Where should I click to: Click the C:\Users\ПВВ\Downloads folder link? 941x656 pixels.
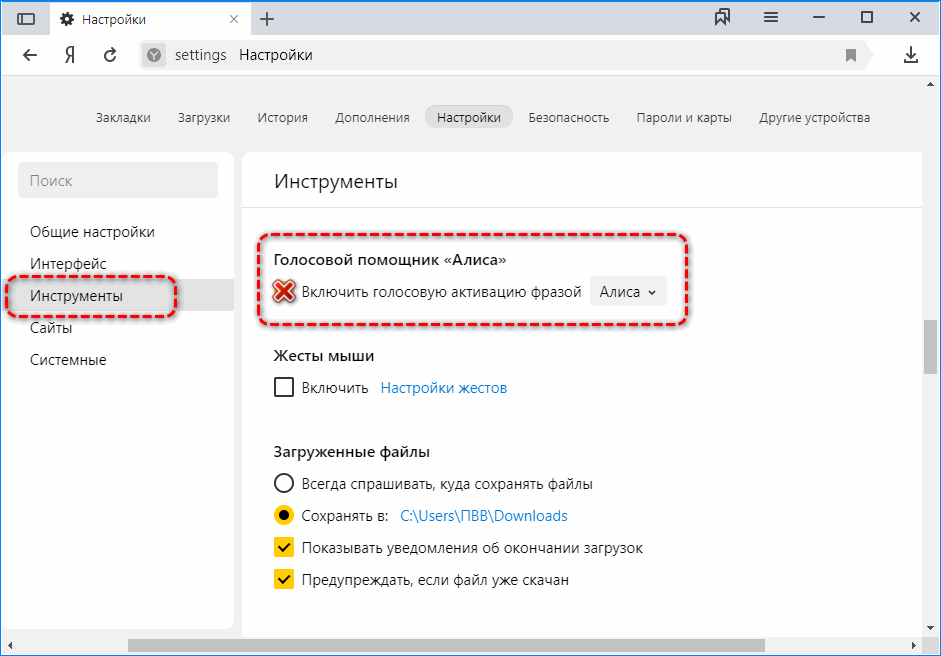coord(483,516)
